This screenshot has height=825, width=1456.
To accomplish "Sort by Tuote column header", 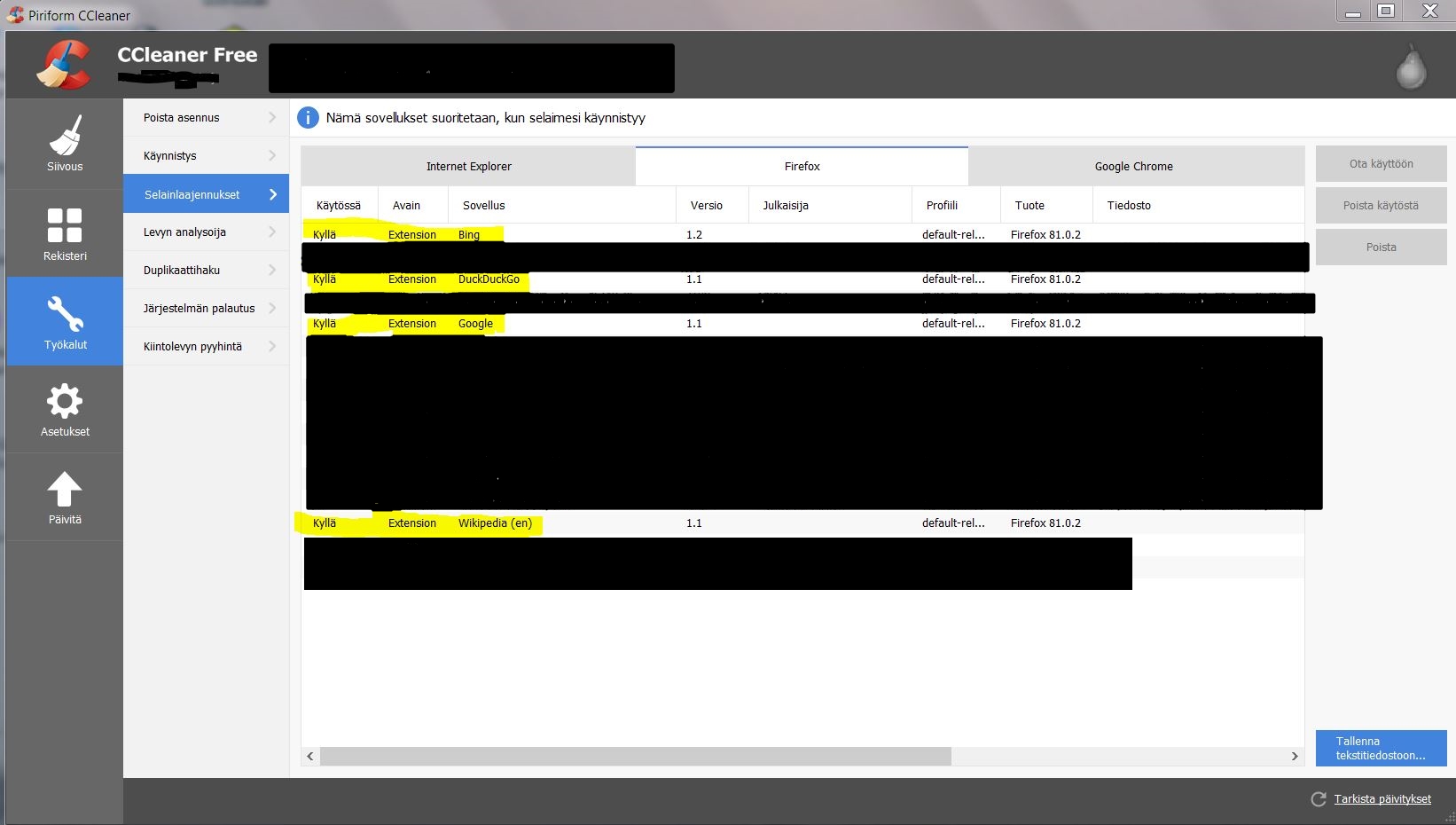I will click(1046, 205).
